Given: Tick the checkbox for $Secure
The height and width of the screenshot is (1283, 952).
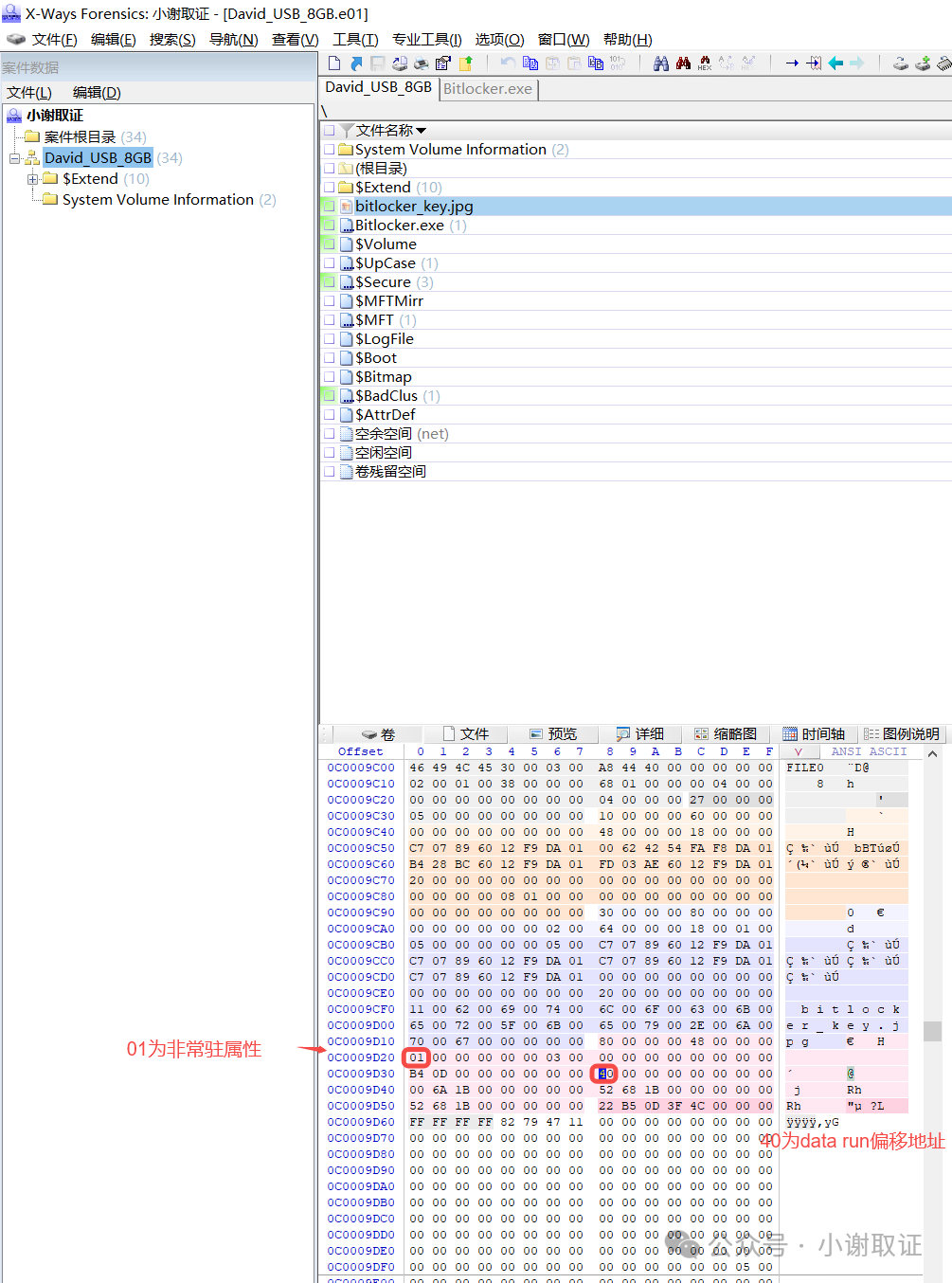Looking at the screenshot, I should [329, 281].
